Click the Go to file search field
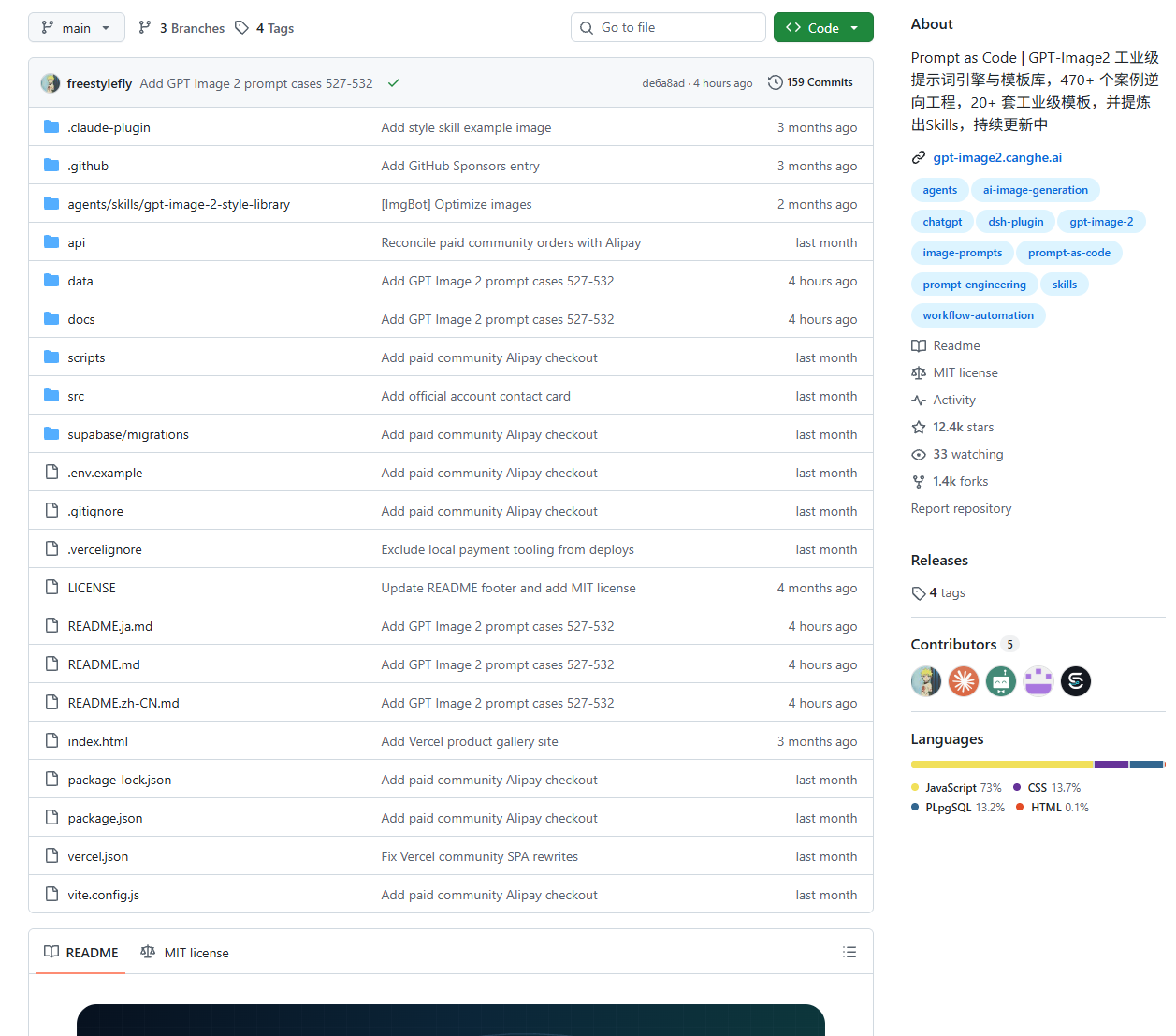The height and width of the screenshot is (1036, 1176). pyautogui.click(x=668, y=28)
